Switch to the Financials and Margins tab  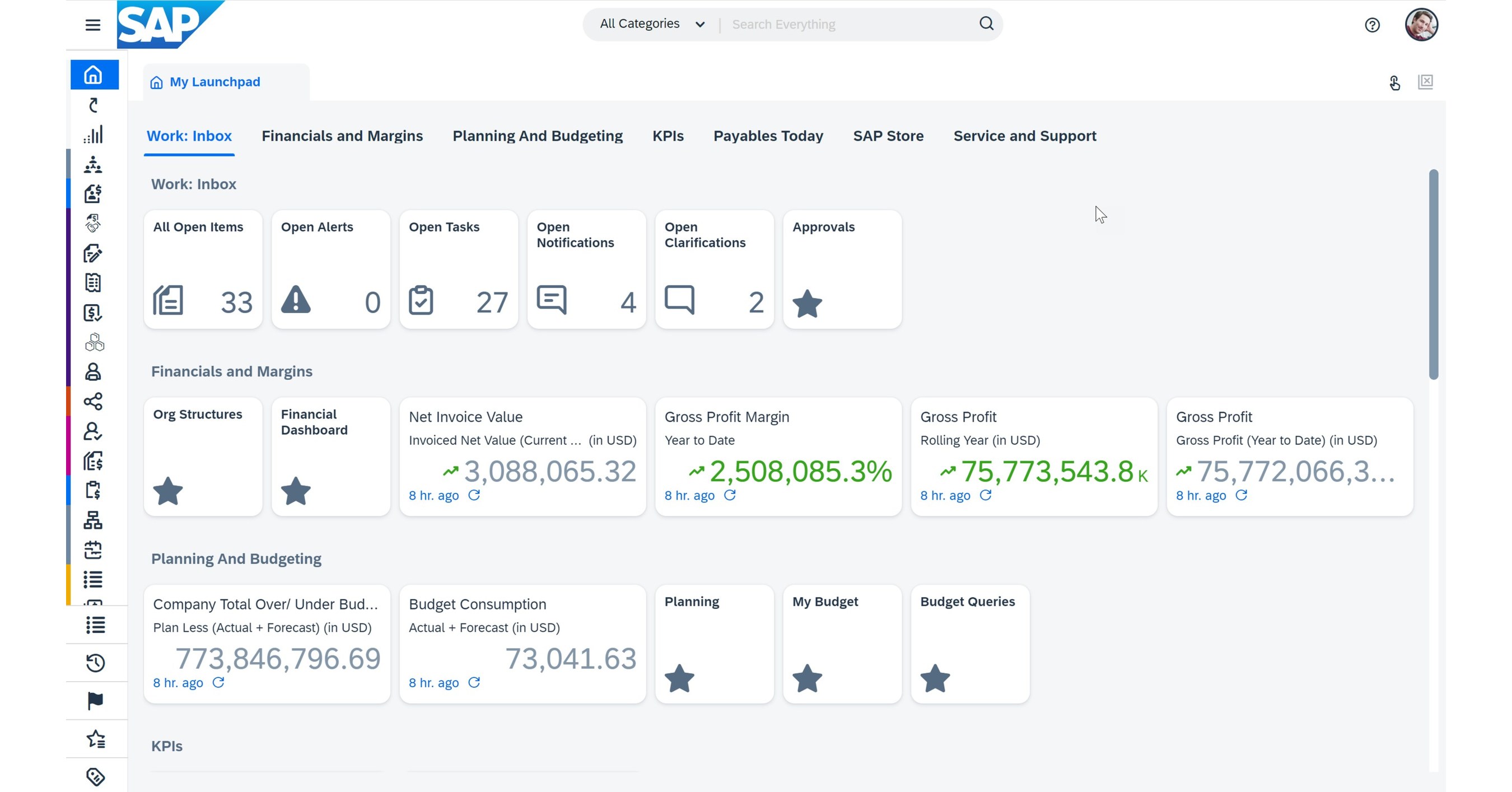342,136
